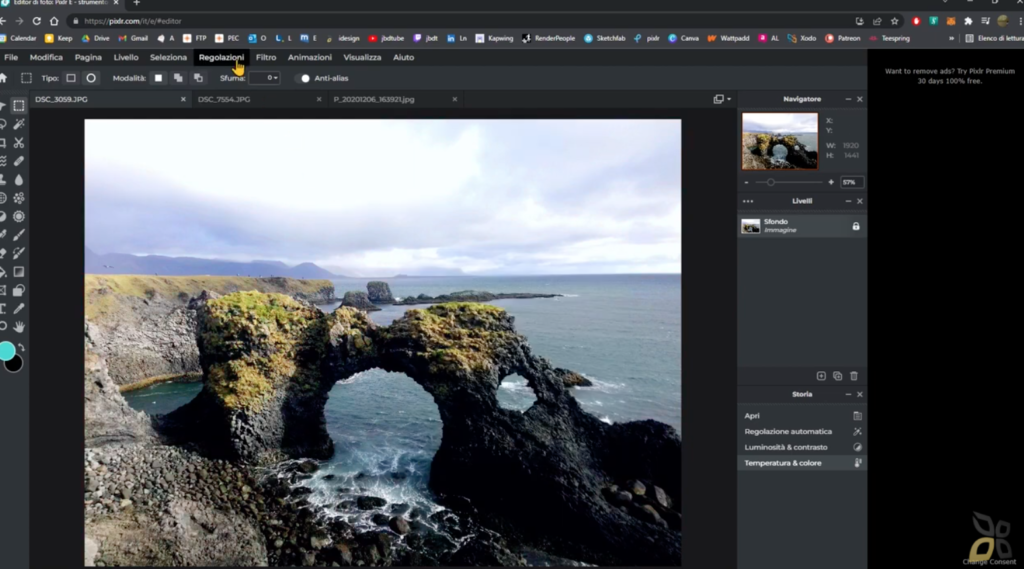Viewport: 1024px width, 569px height.
Task: Select the Blur/Sharpen droplet tool
Action: pos(19,180)
